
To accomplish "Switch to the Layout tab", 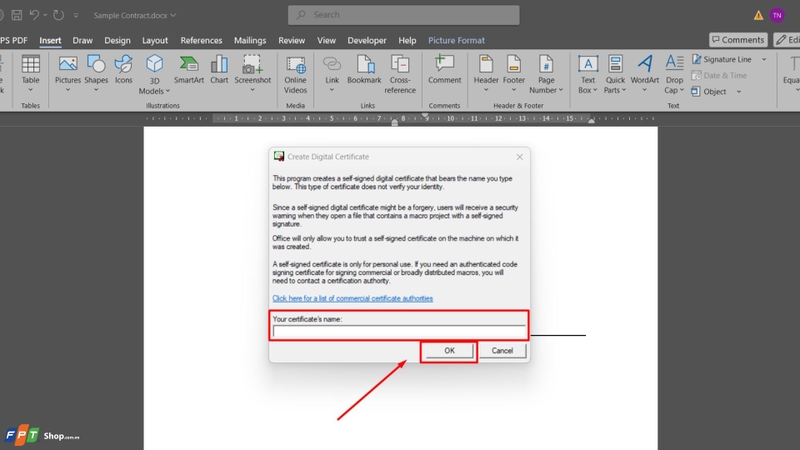I will pos(155,40).
